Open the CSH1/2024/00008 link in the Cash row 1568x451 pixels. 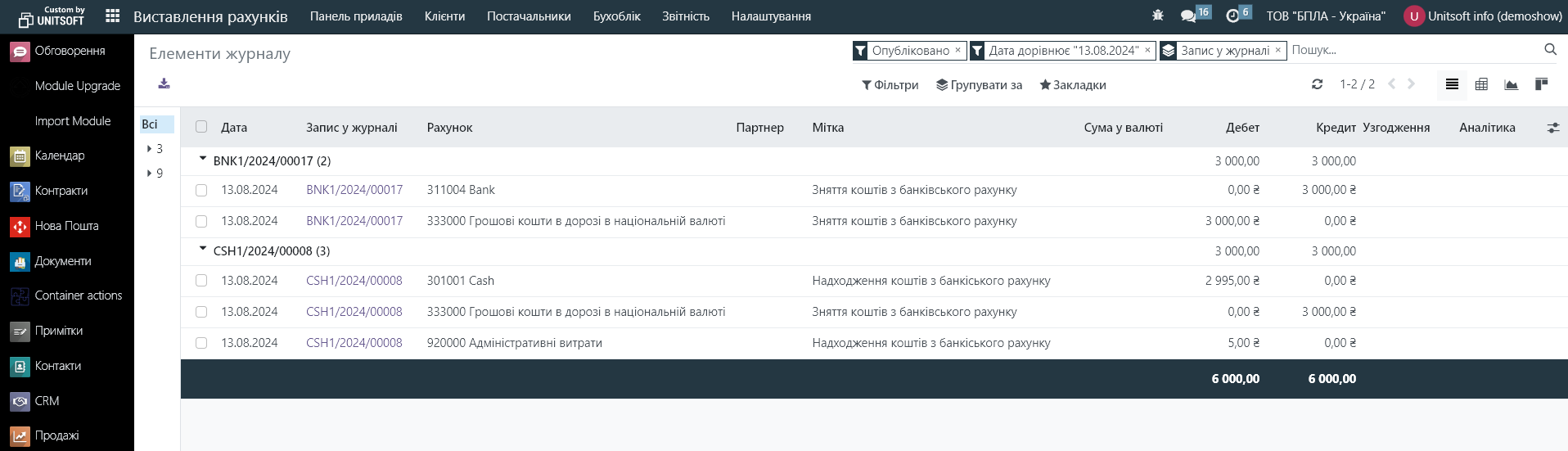point(354,281)
